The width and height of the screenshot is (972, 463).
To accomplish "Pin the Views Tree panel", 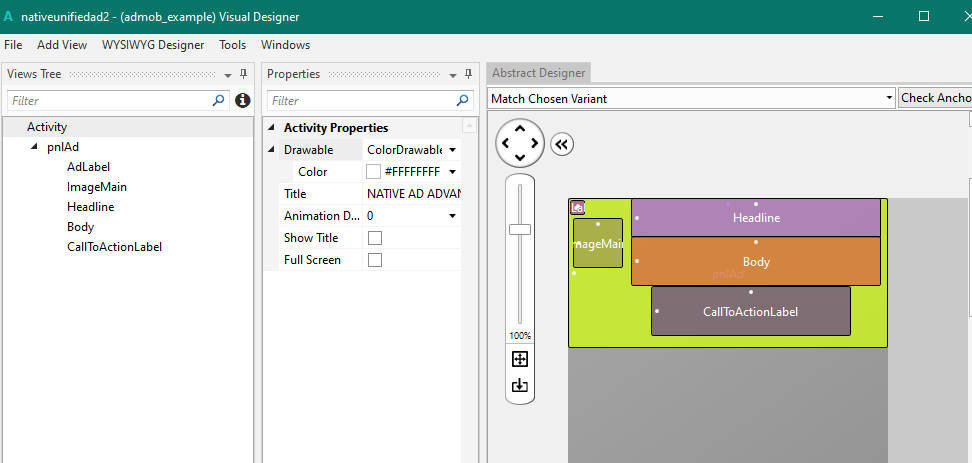I will tap(243, 74).
